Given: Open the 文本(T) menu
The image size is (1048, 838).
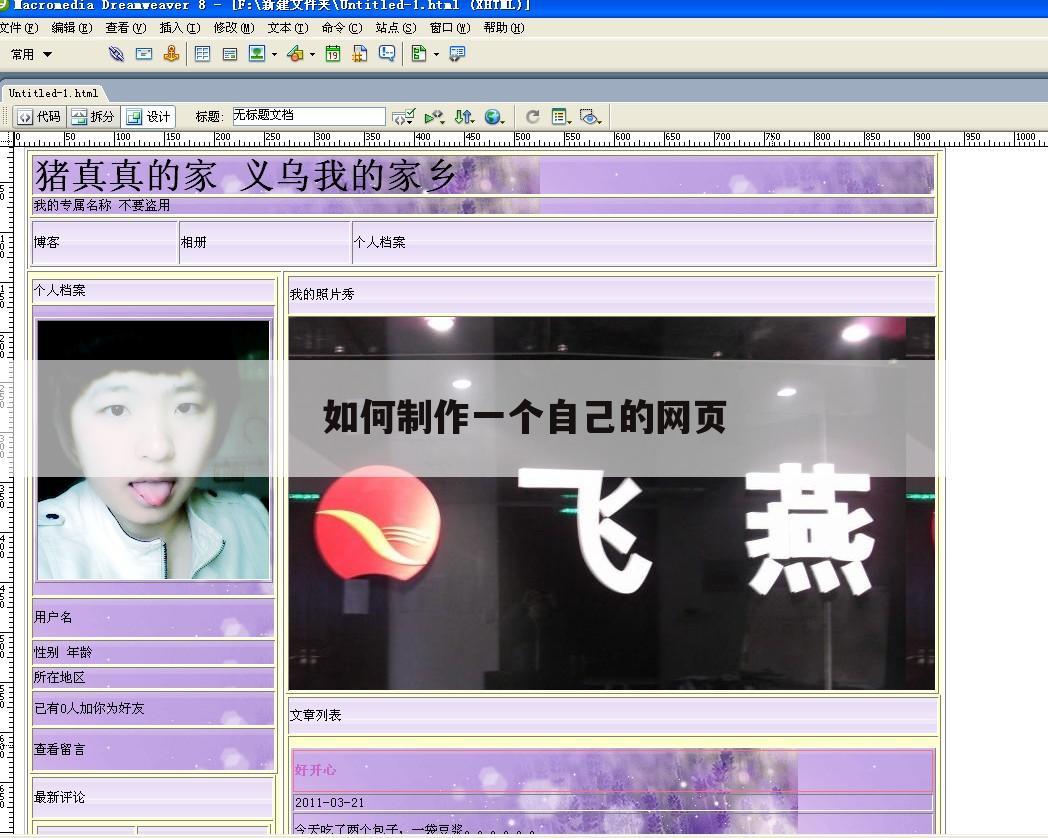Looking at the screenshot, I should click(288, 28).
